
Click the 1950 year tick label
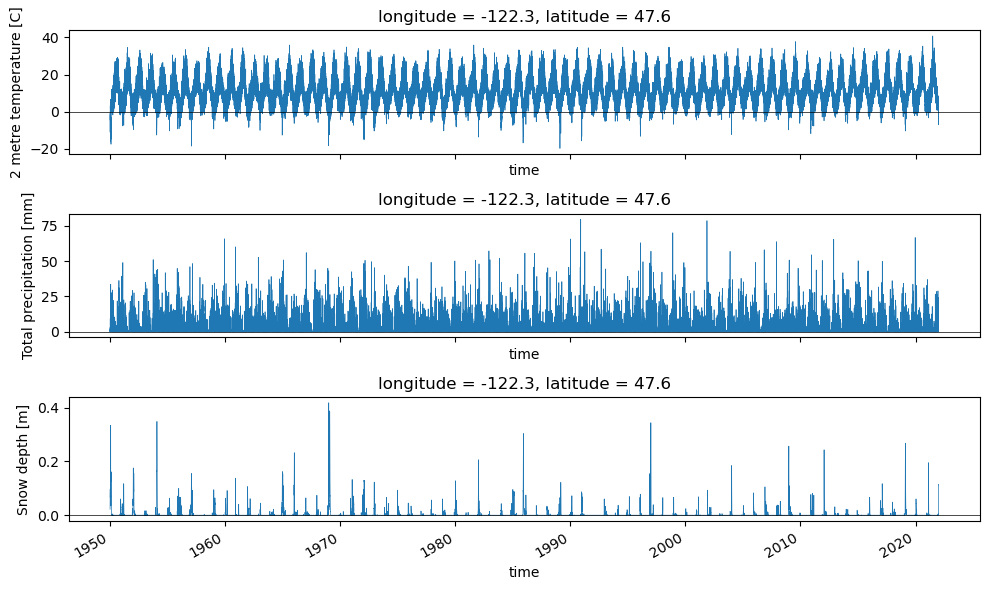(92, 545)
